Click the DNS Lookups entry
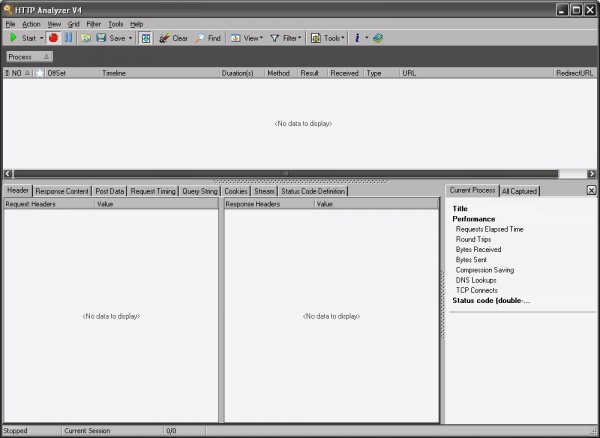This screenshot has height=438, width=600. point(476,280)
